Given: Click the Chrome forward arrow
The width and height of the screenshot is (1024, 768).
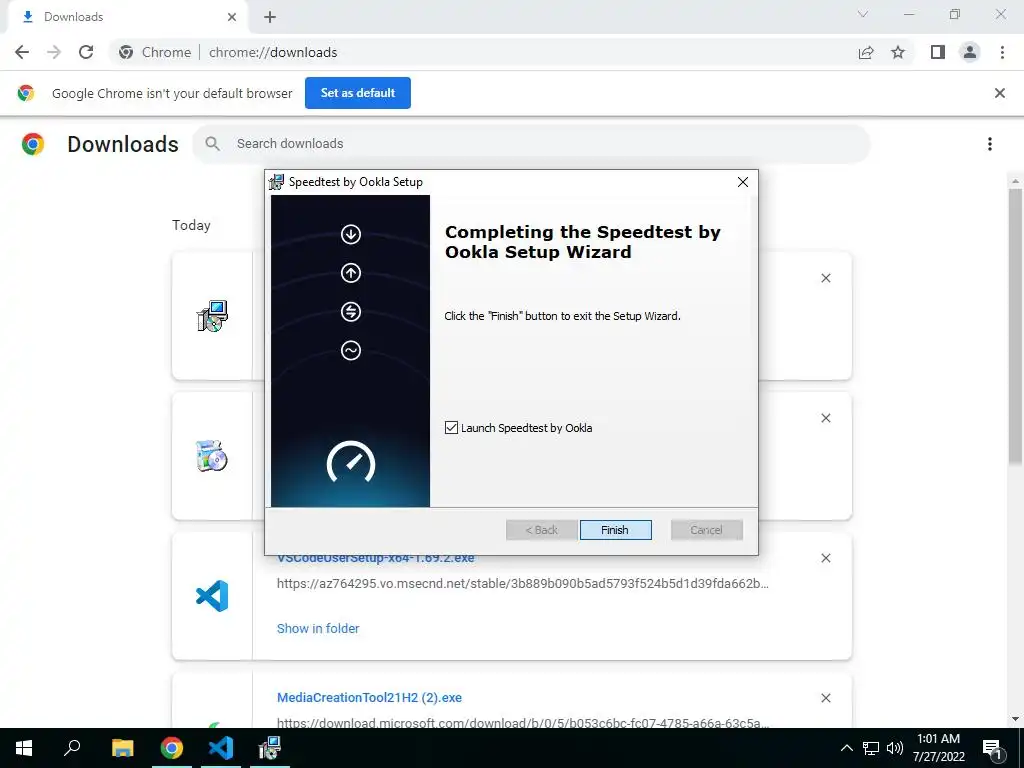Looking at the screenshot, I should [x=54, y=52].
